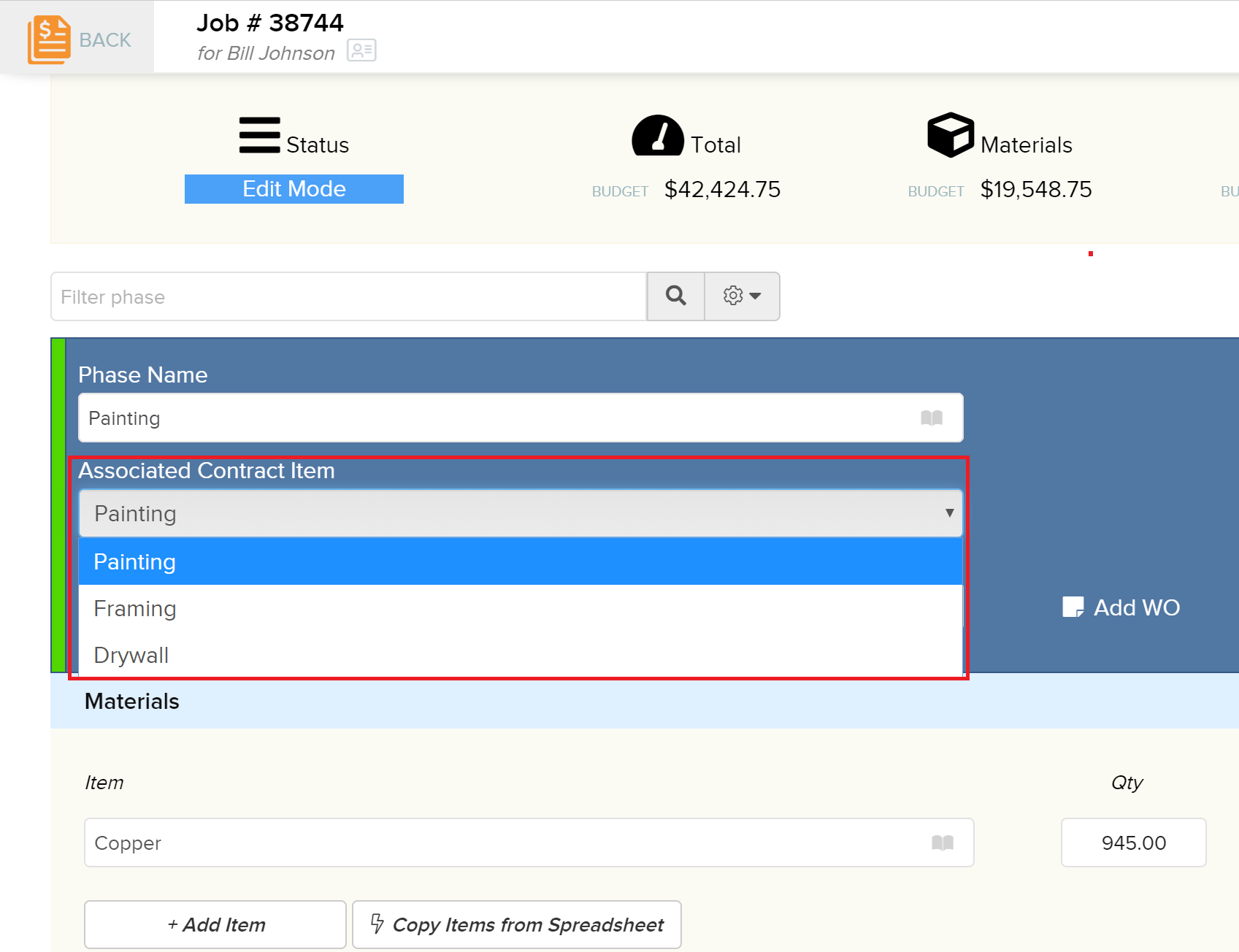The image size is (1239, 952).
Task: Click the search magnifier button
Action: pos(676,296)
